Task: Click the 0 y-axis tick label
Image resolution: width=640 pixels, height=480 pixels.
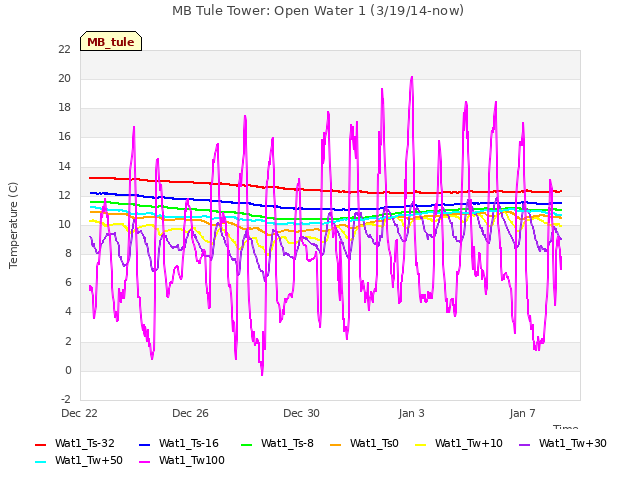Action: 68,371
